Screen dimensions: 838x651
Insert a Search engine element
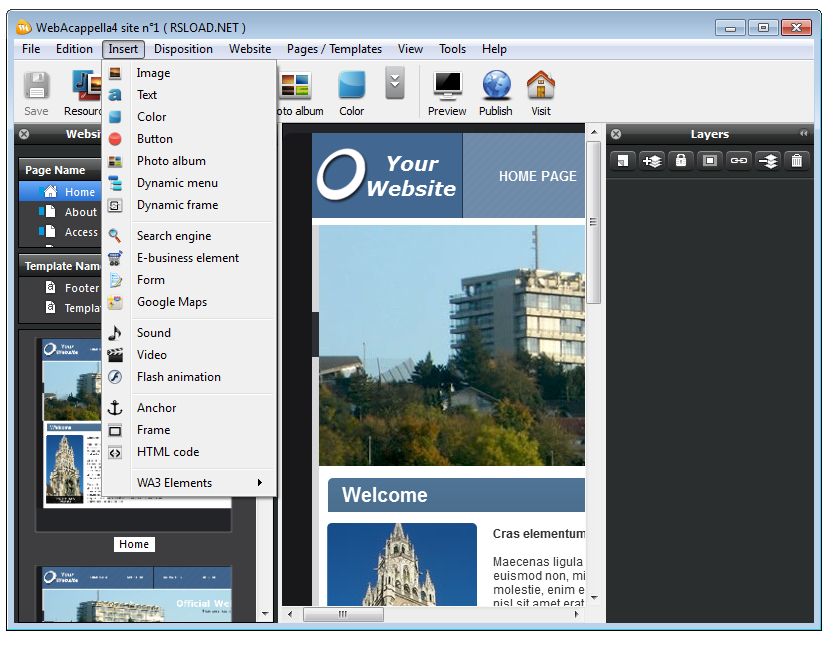pyautogui.click(x=190, y=236)
